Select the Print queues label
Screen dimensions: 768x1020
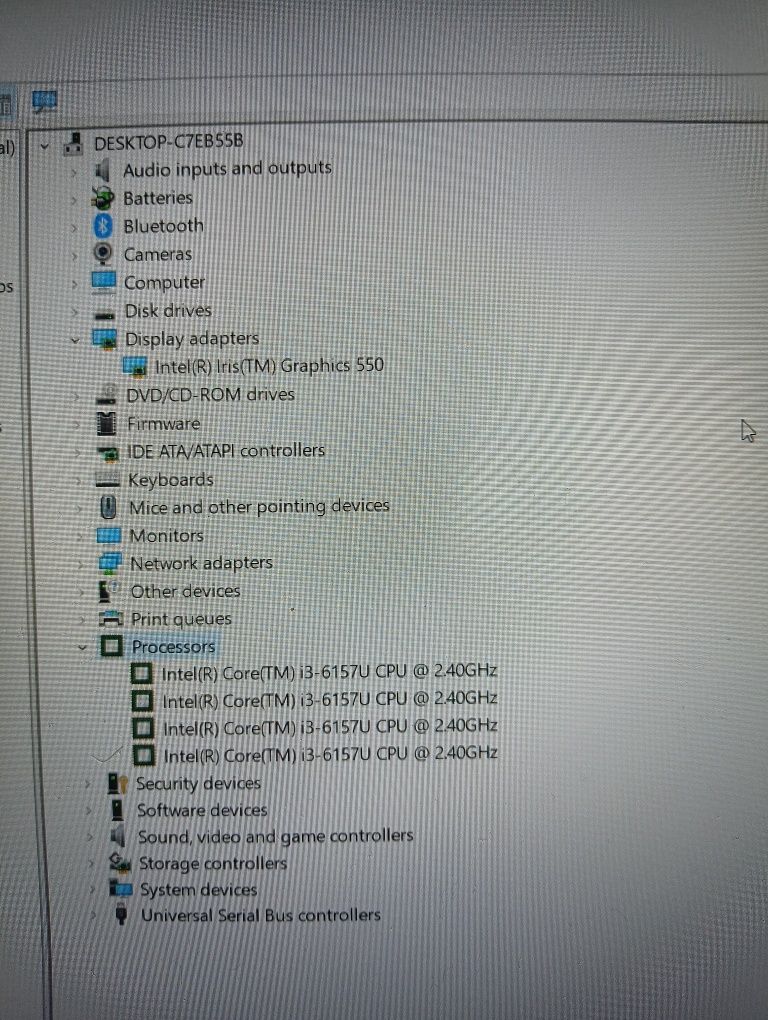point(181,619)
